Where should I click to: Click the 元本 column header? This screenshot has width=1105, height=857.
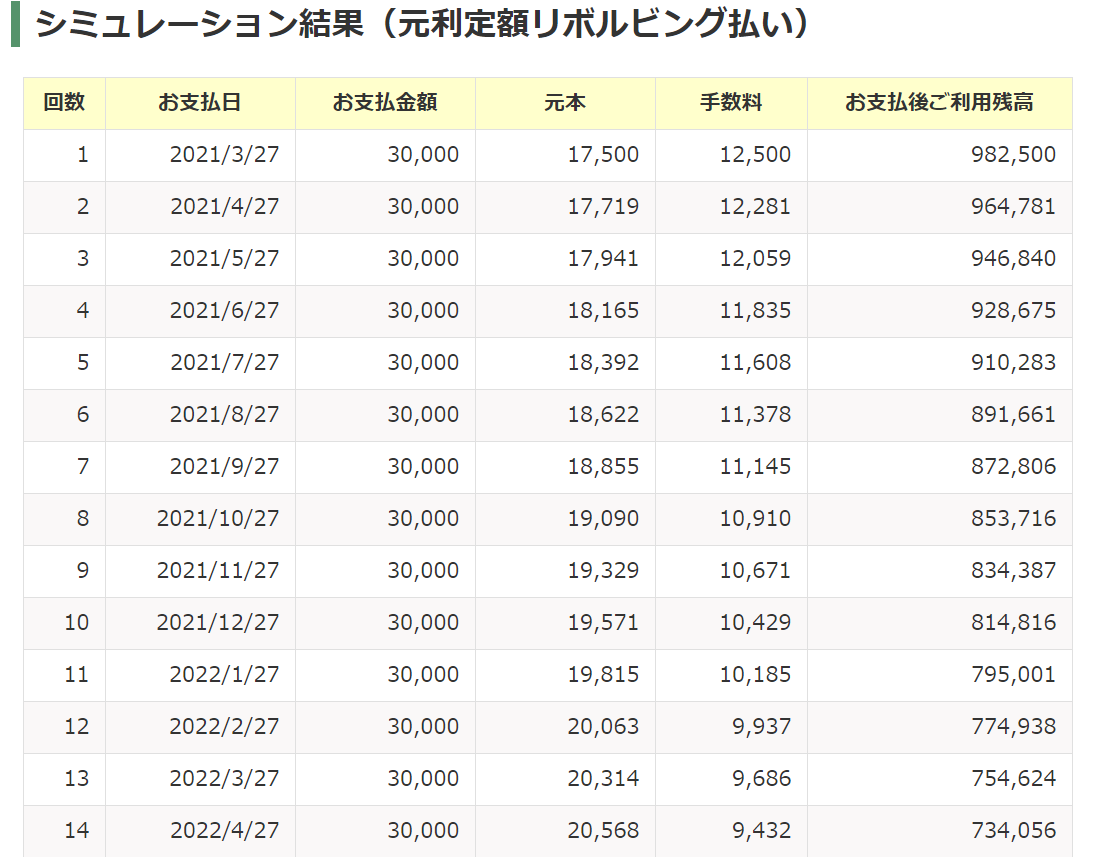pos(565,103)
